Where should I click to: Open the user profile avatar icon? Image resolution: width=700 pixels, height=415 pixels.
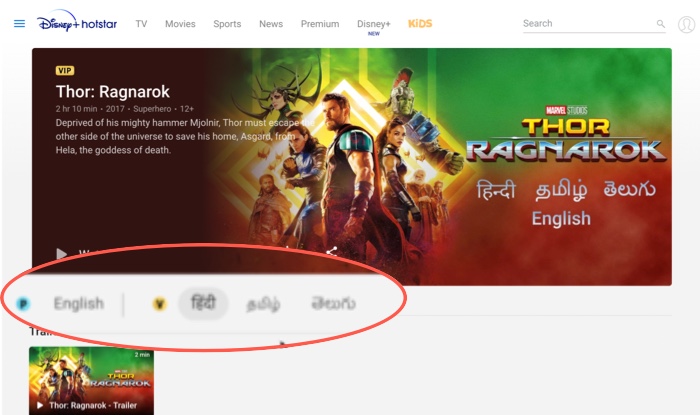pos(687,24)
